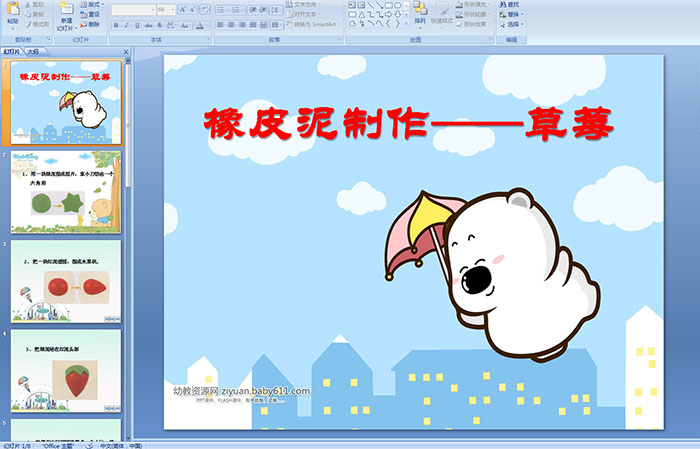This screenshot has width=700, height=449.
Task: Open the Paragraph (段落) group dialog launcher
Action: 340,39
